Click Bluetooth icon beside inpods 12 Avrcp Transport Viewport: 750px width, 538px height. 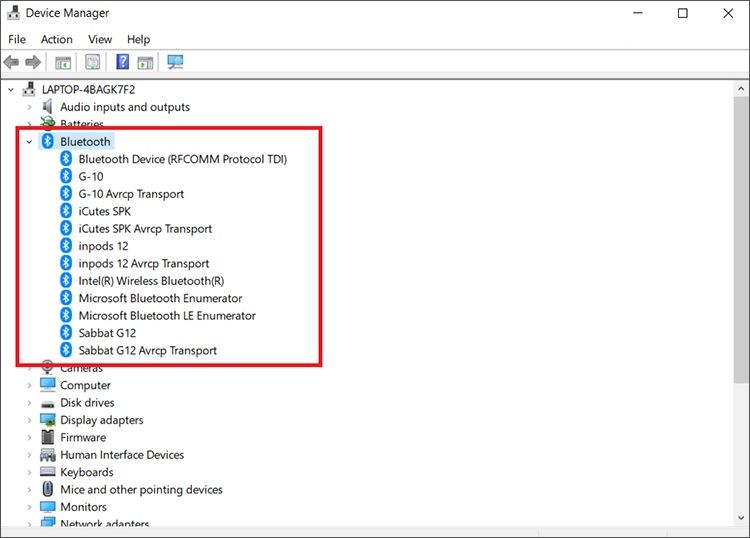click(x=66, y=263)
